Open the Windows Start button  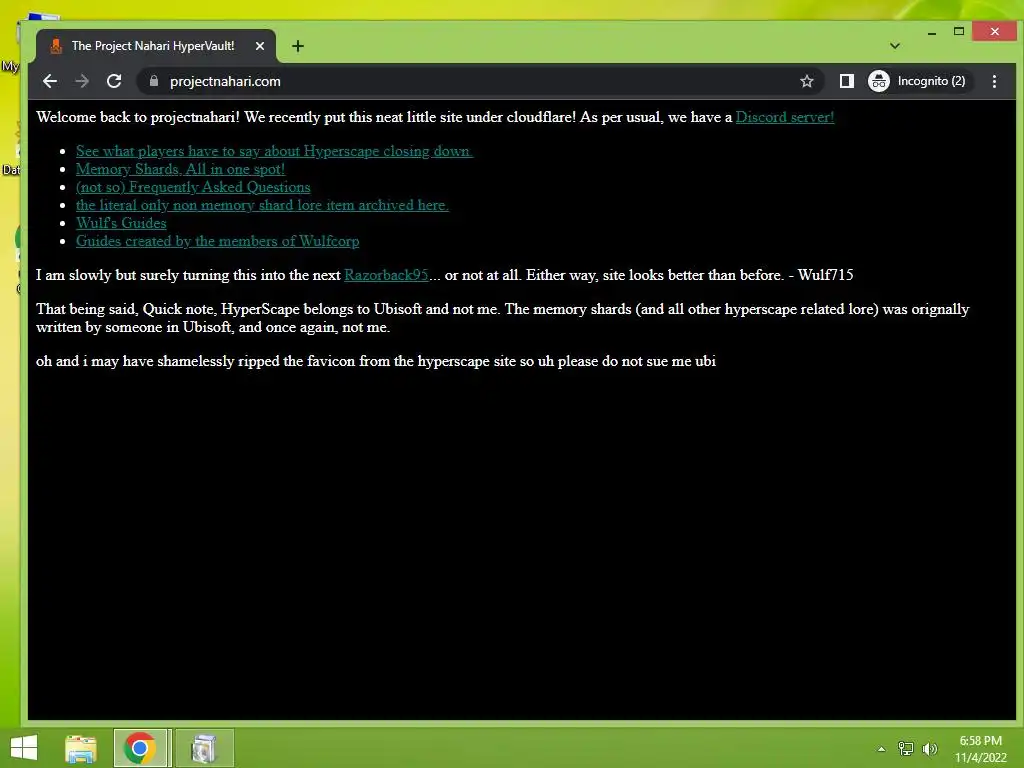(x=24, y=748)
